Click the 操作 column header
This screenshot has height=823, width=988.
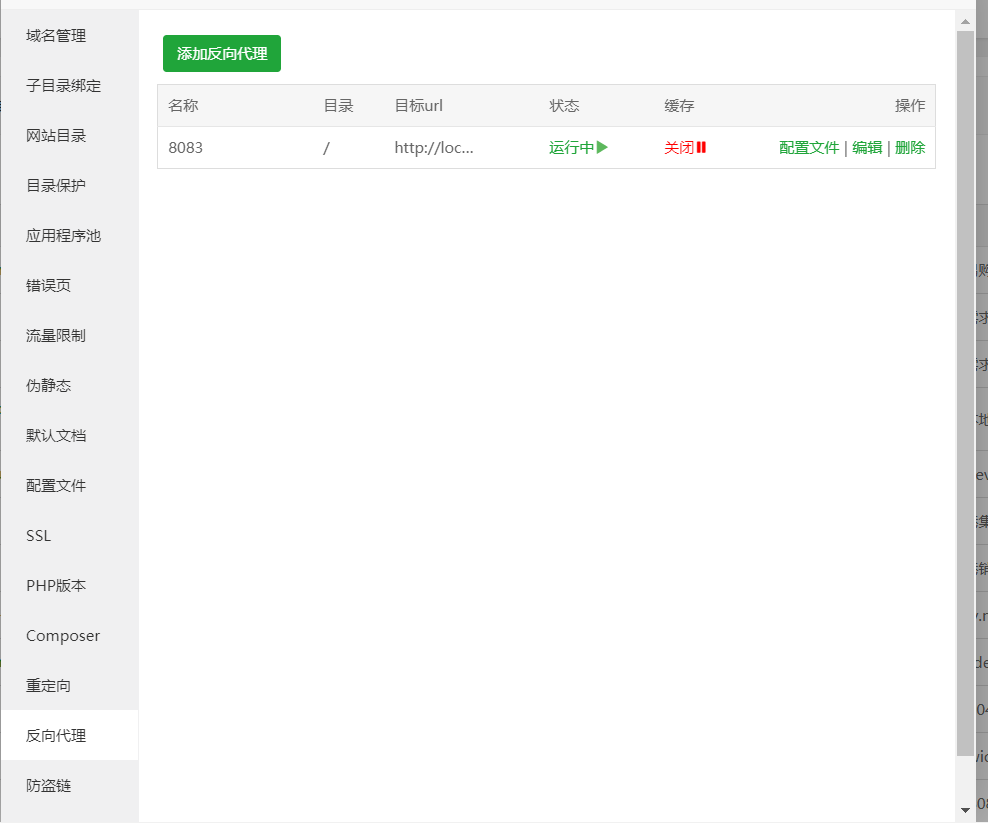910,105
